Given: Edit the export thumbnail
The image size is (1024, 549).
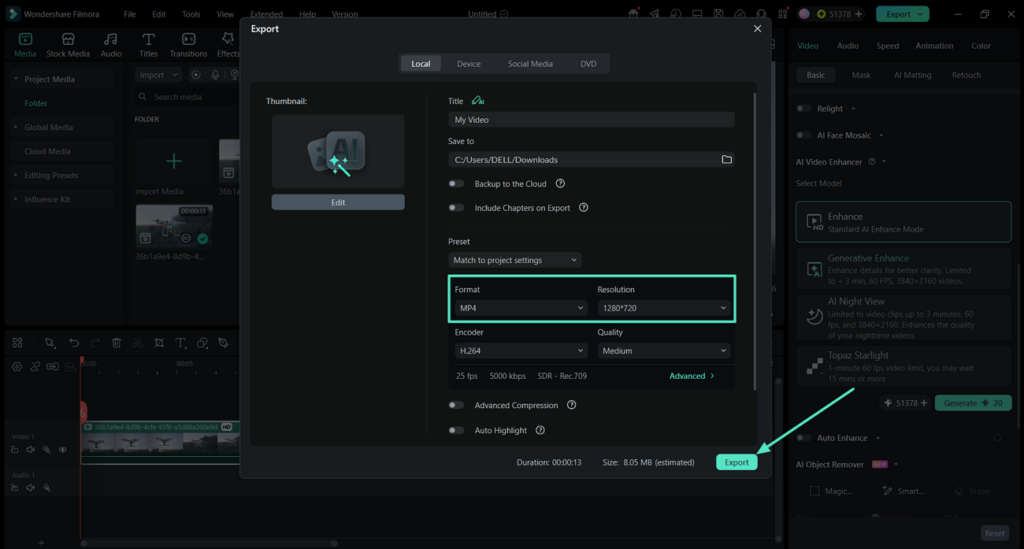Looking at the screenshot, I should click(338, 202).
